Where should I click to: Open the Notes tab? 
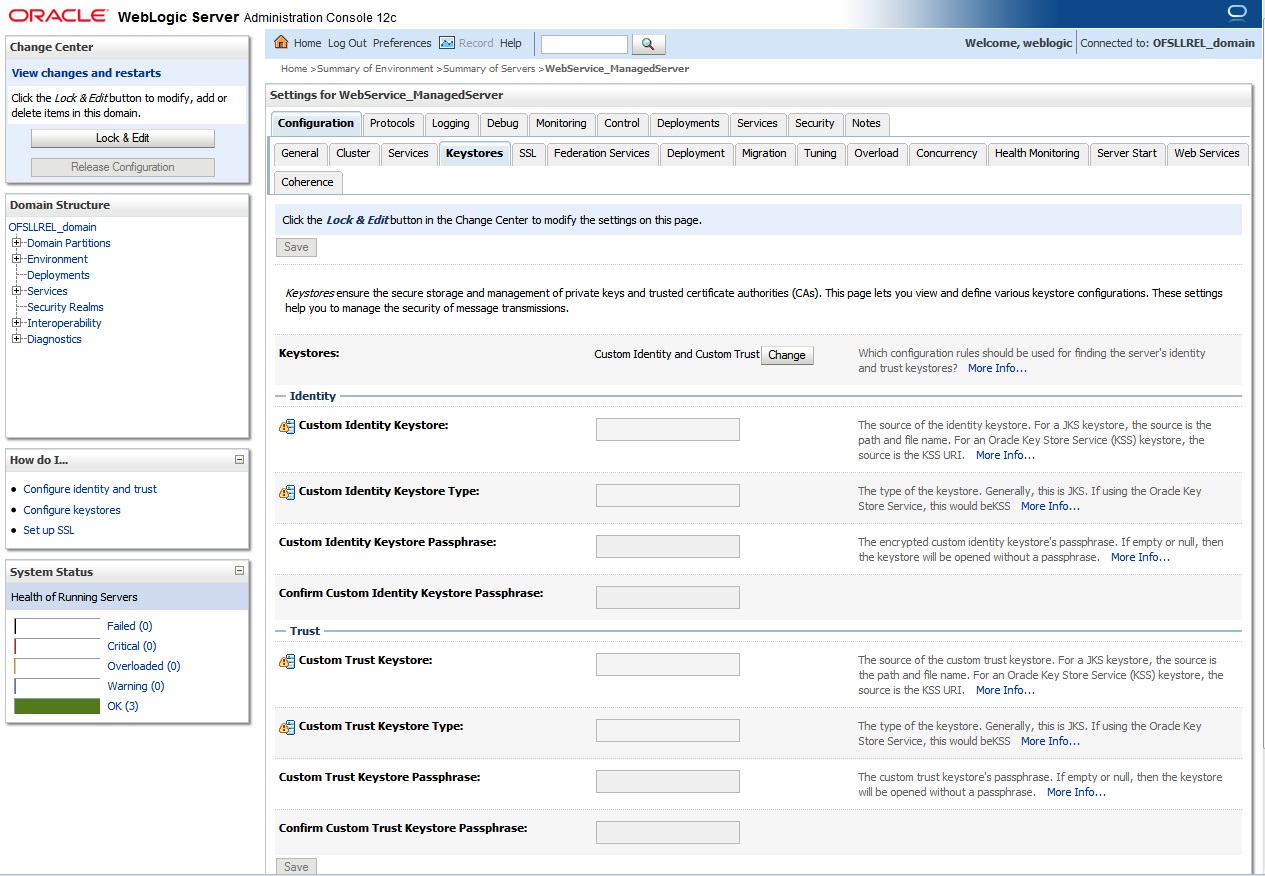click(x=866, y=124)
